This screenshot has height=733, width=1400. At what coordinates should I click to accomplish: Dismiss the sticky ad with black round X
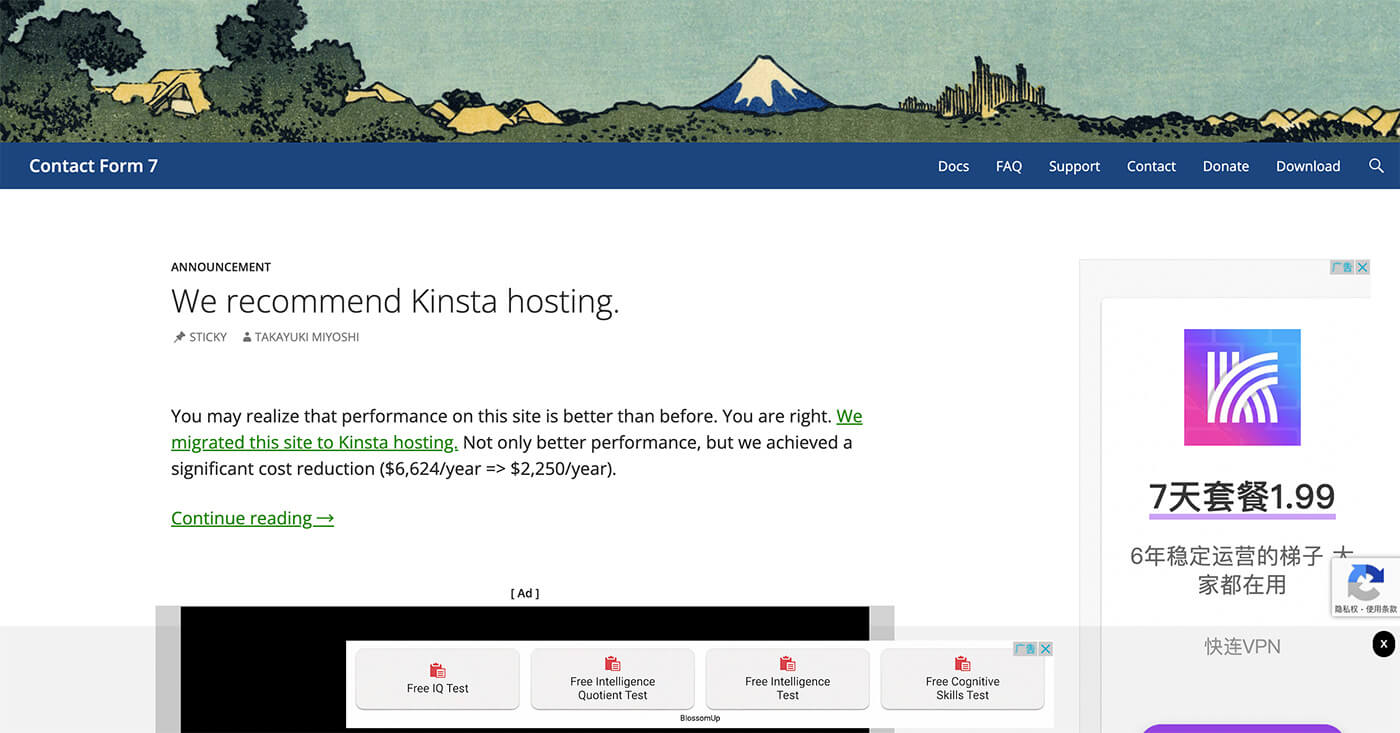1384,644
